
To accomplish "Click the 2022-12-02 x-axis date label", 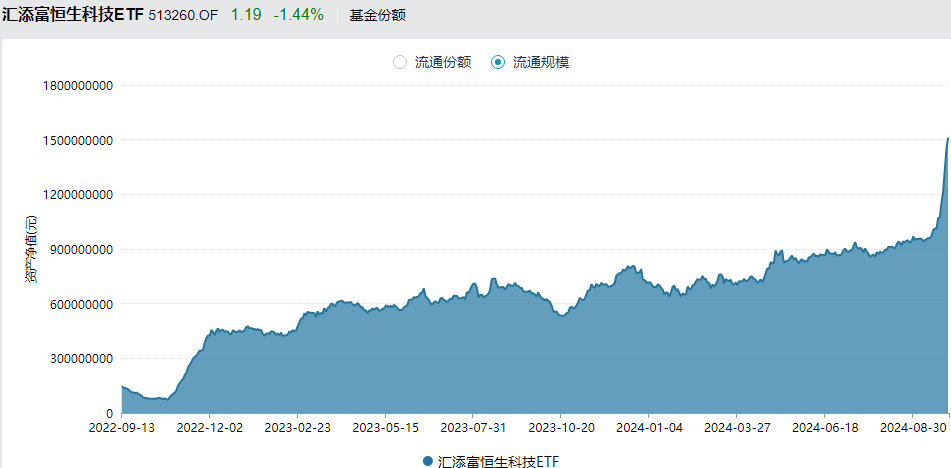I will [x=210, y=427].
